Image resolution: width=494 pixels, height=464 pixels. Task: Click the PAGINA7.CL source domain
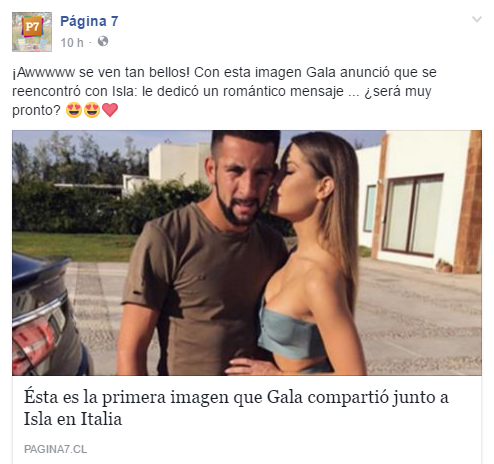[x=55, y=449]
